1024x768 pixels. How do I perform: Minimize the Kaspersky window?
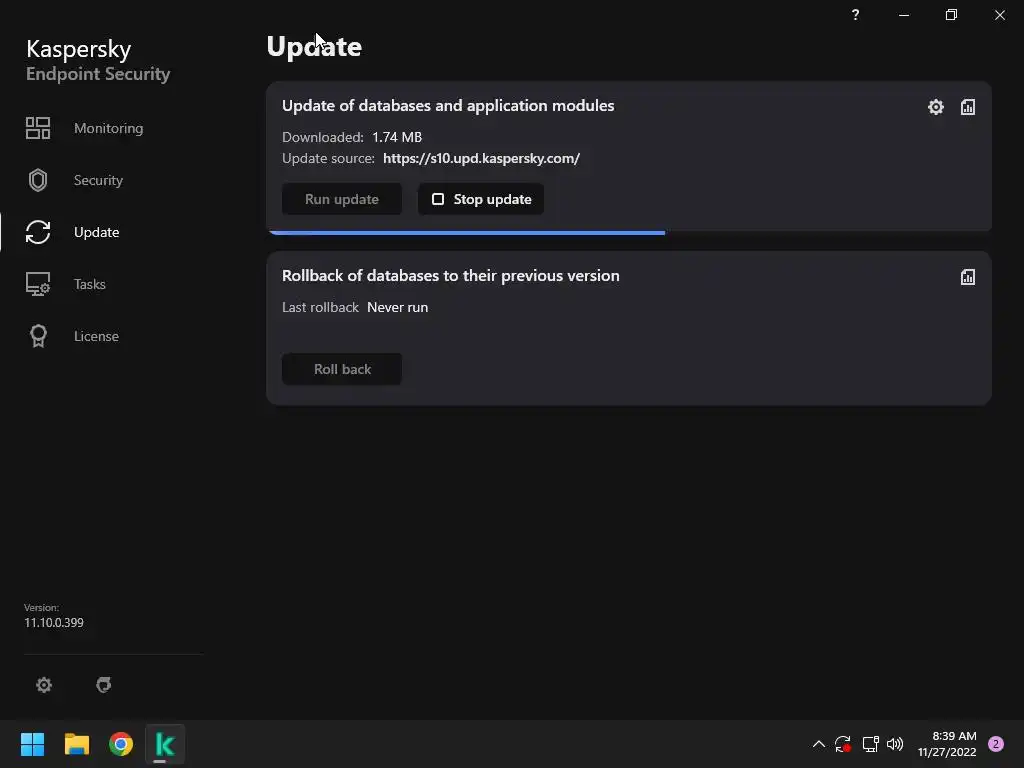coord(904,14)
